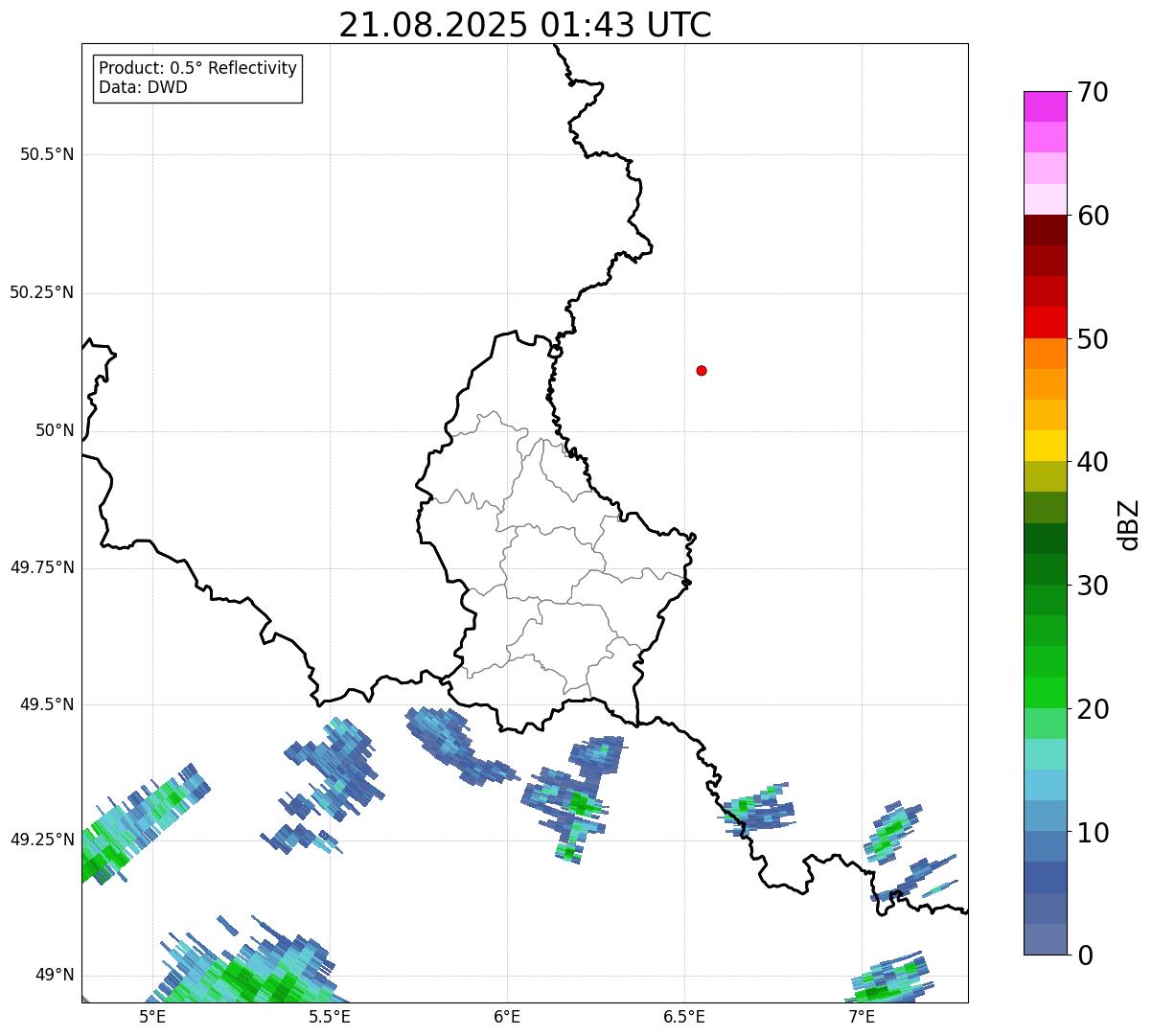Click the echo near 7.1°E 49.25°N
Screen dimensions: 1152x1036
[893, 832]
